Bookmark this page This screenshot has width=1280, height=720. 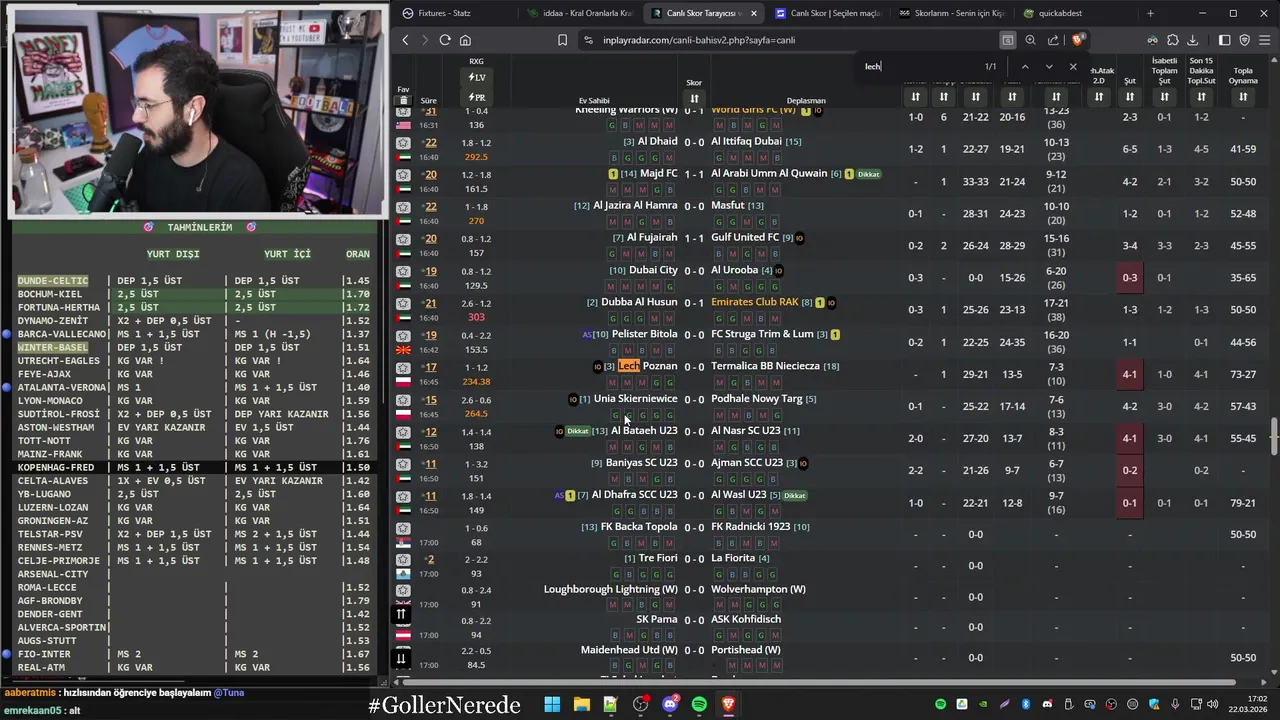[562, 40]
